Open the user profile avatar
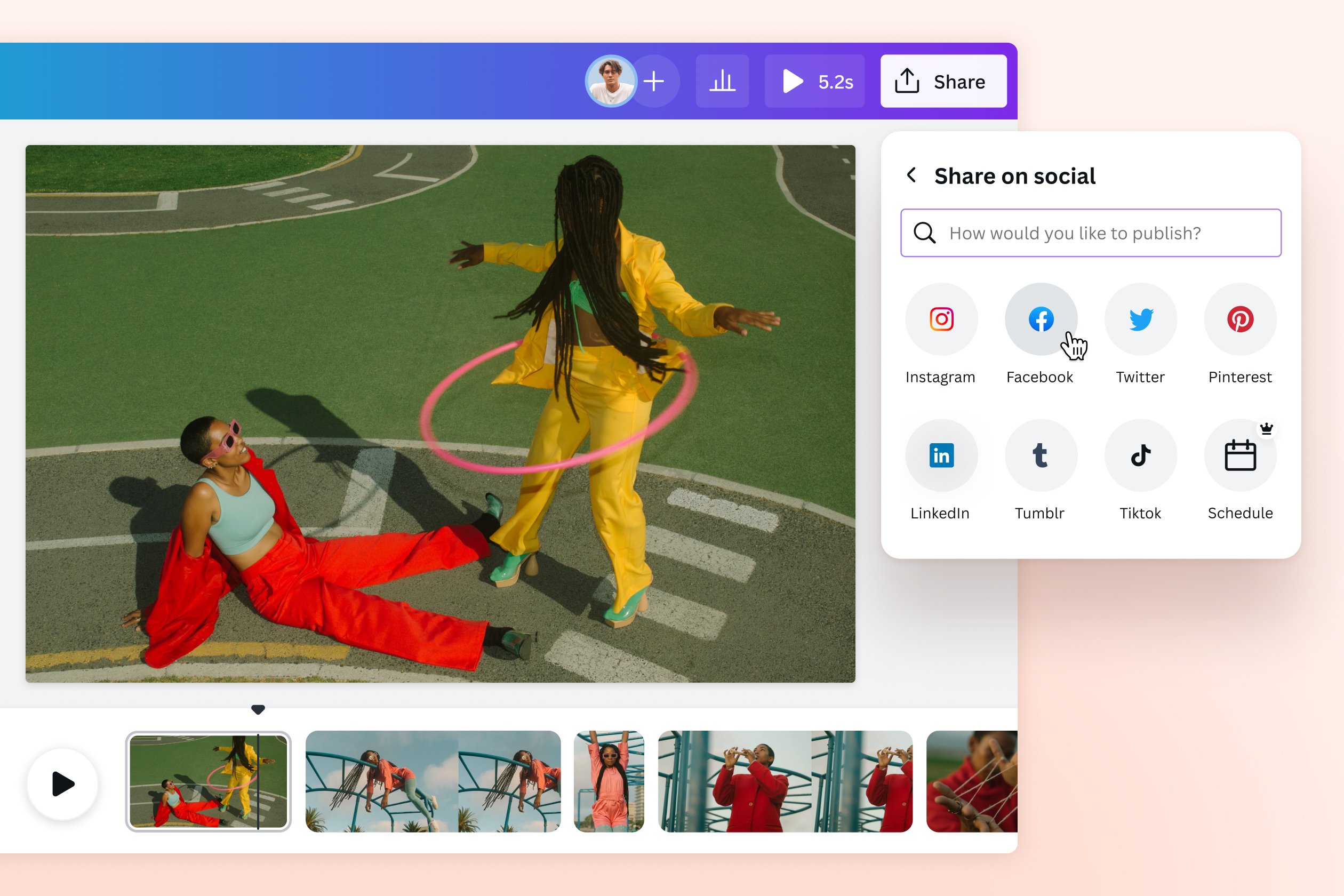The height and width of the screenshot is (896, 1344). coord(611,81)
